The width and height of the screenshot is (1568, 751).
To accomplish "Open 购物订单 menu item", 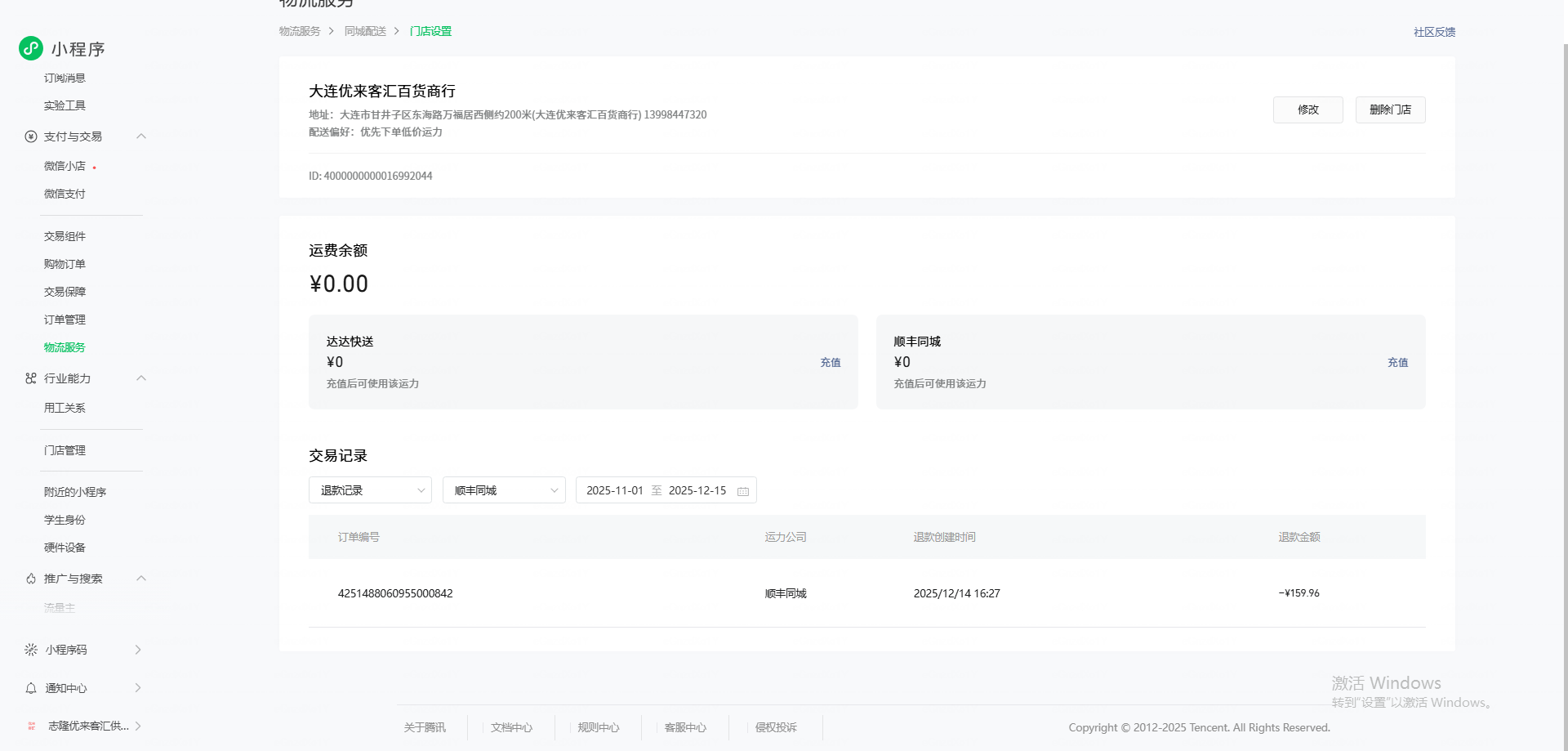I will pos(65,264).
